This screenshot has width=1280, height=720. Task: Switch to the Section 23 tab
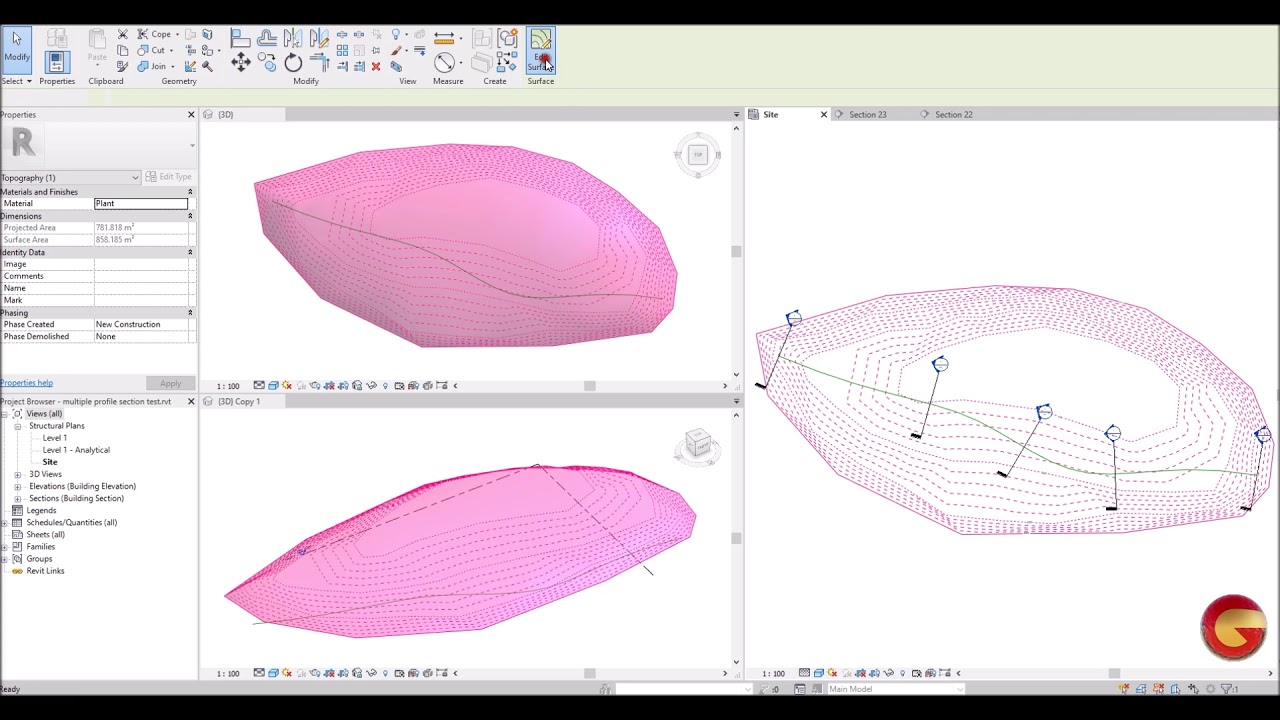(867, 115)
